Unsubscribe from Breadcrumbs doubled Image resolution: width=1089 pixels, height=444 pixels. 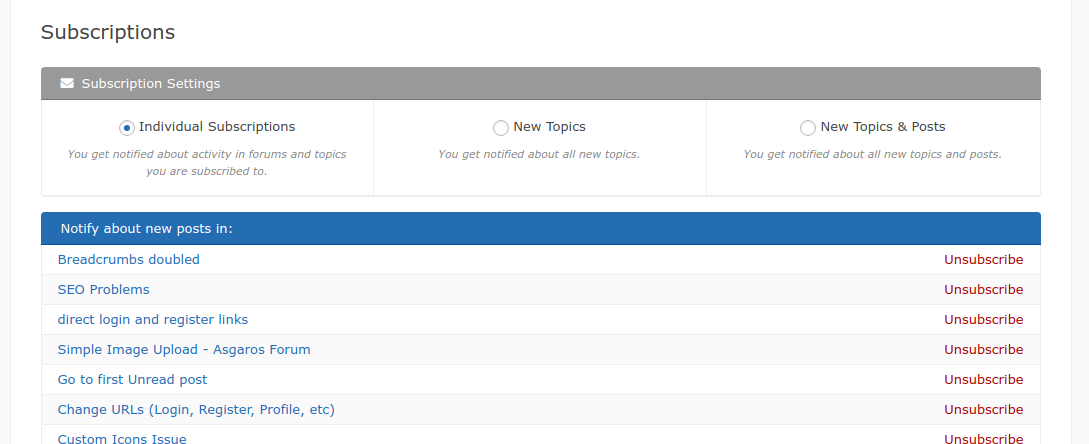(983, 260)
